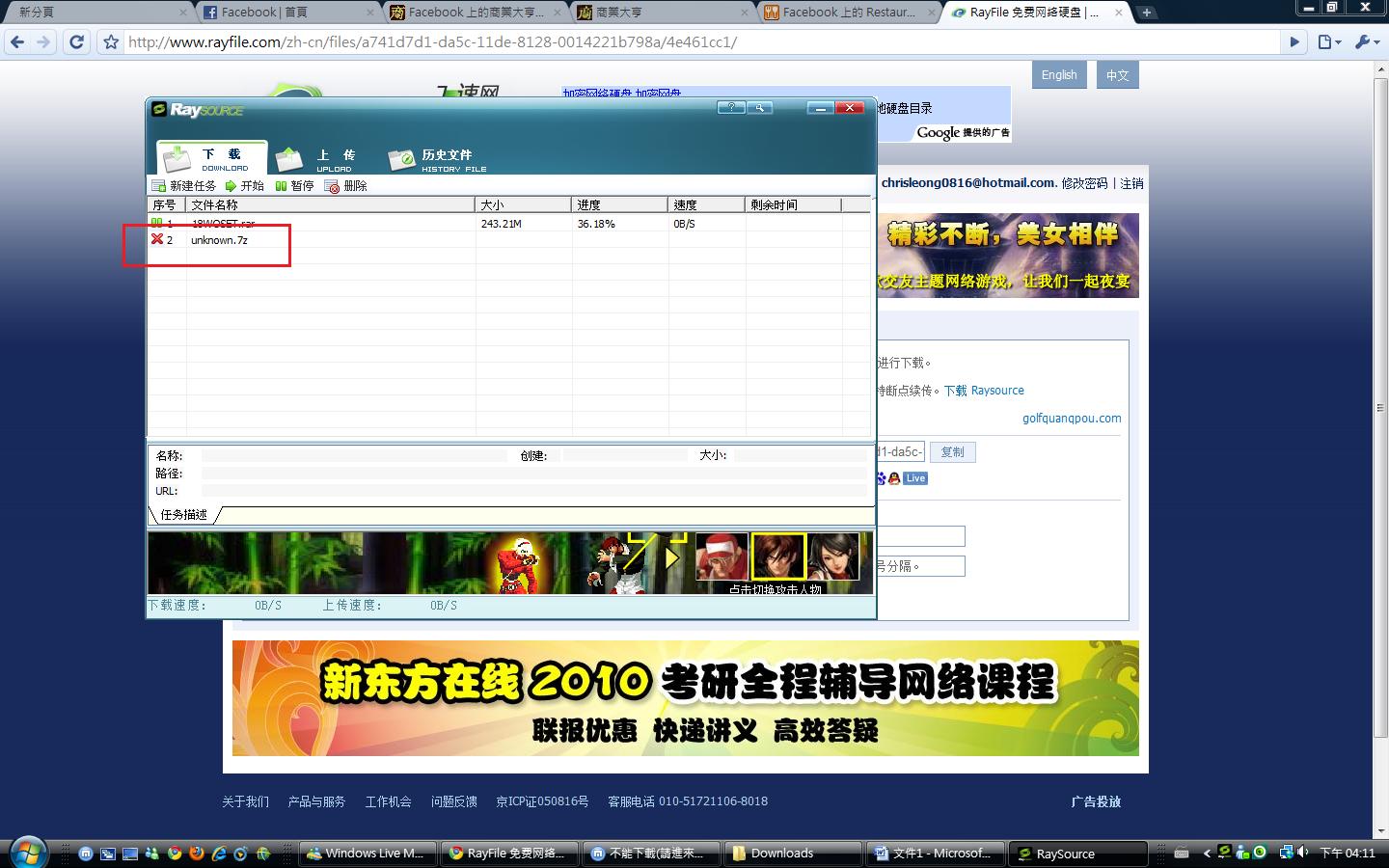Go forward in the browser
Image resolution: width=1389 pixels, height=868 pixels.
pyautogui.click(x=43, y=42)
